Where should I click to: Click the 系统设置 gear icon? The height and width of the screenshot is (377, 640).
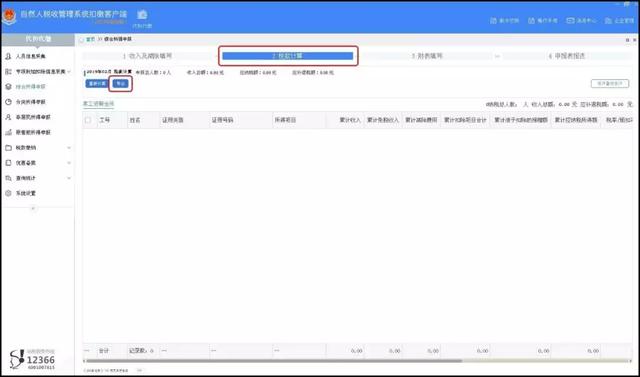[x=8, y=193]
